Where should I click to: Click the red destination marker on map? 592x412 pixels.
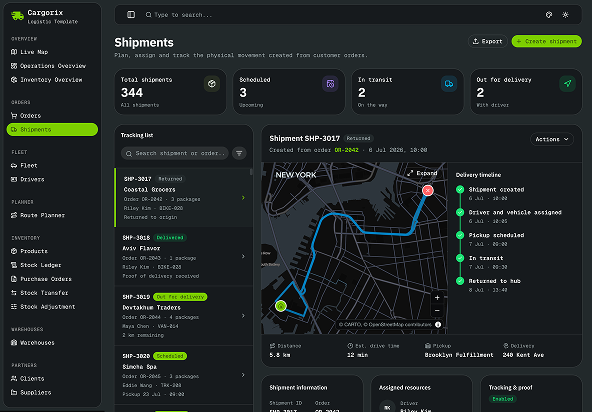[427, 190]
